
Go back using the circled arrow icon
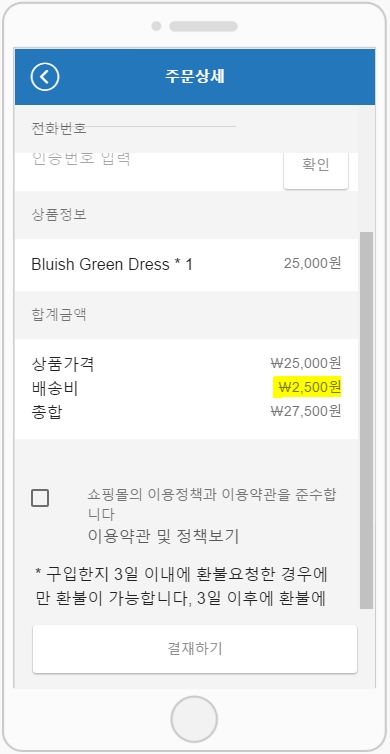[45, 77]
